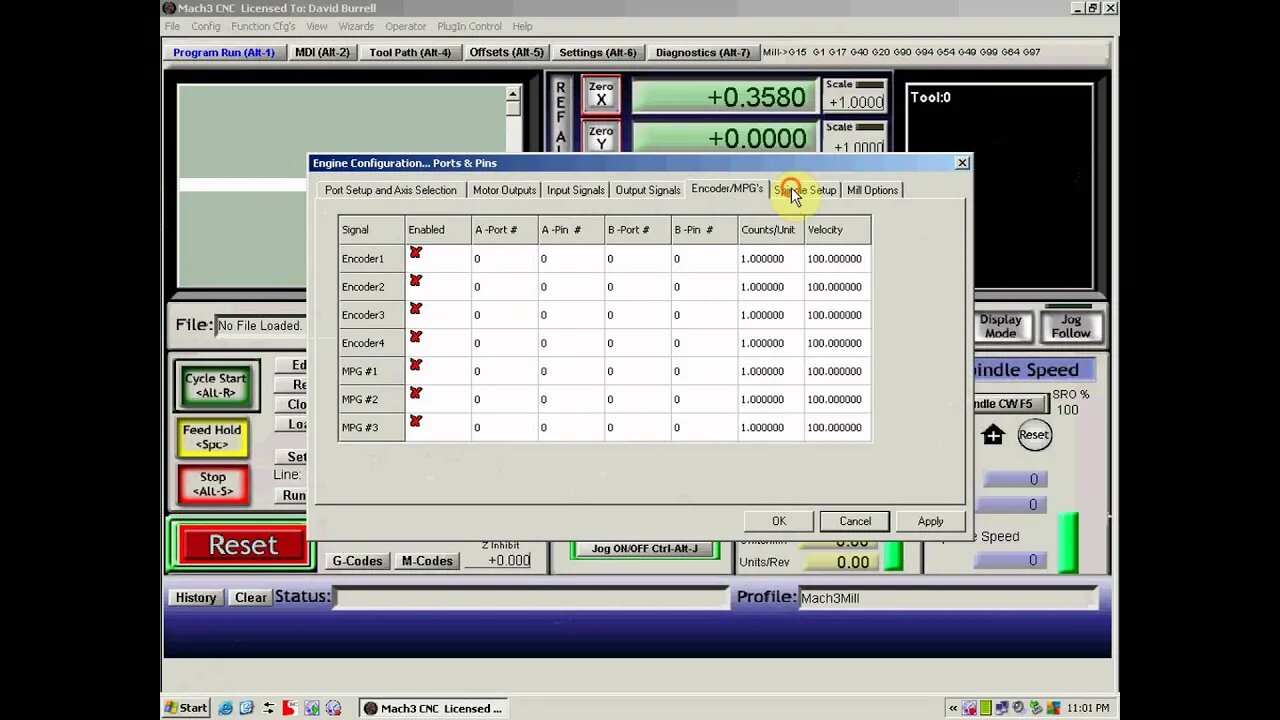Toggle the Jog Follow button
The image size is (1280, 720).
[x=1071, y=327]
